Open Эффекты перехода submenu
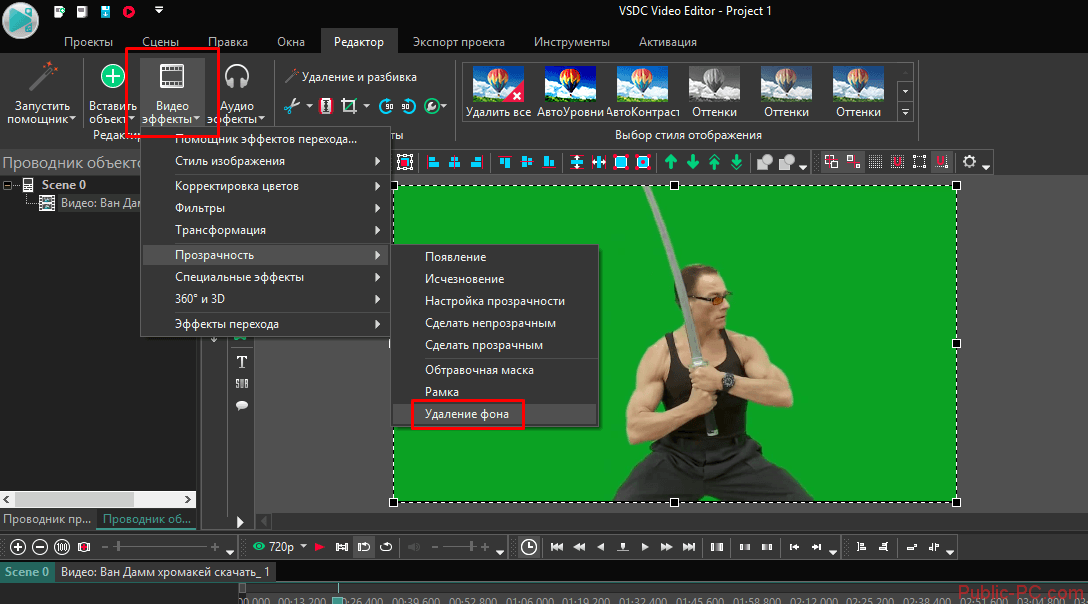Image resolution: width=1088 pixels, height=604 pixels. [265, 324]
